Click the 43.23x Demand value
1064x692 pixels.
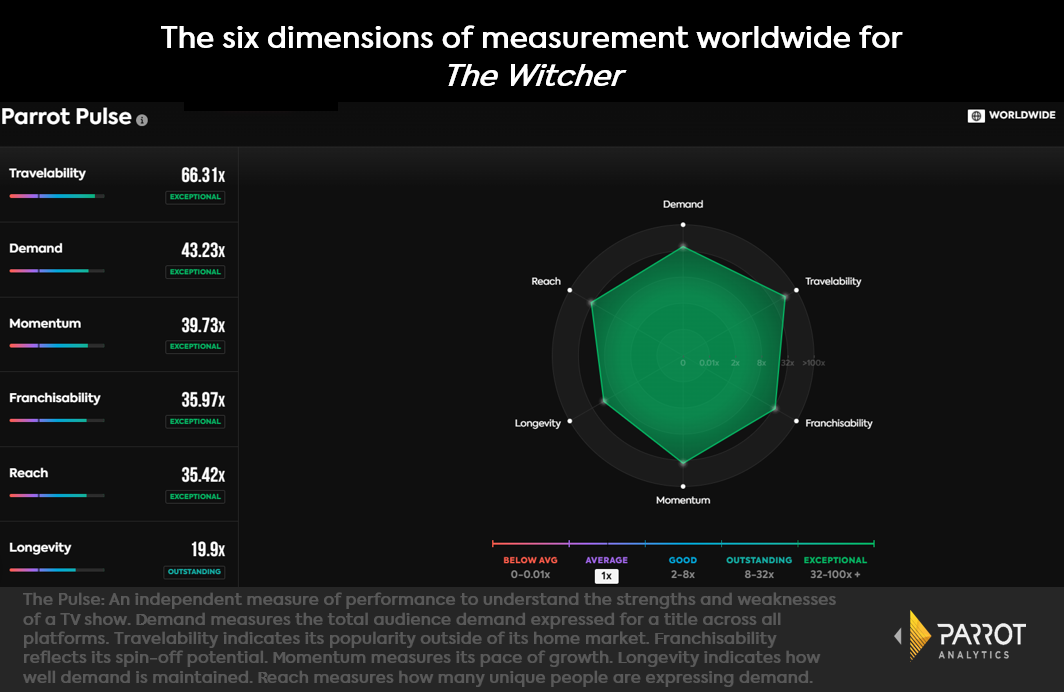203,250
